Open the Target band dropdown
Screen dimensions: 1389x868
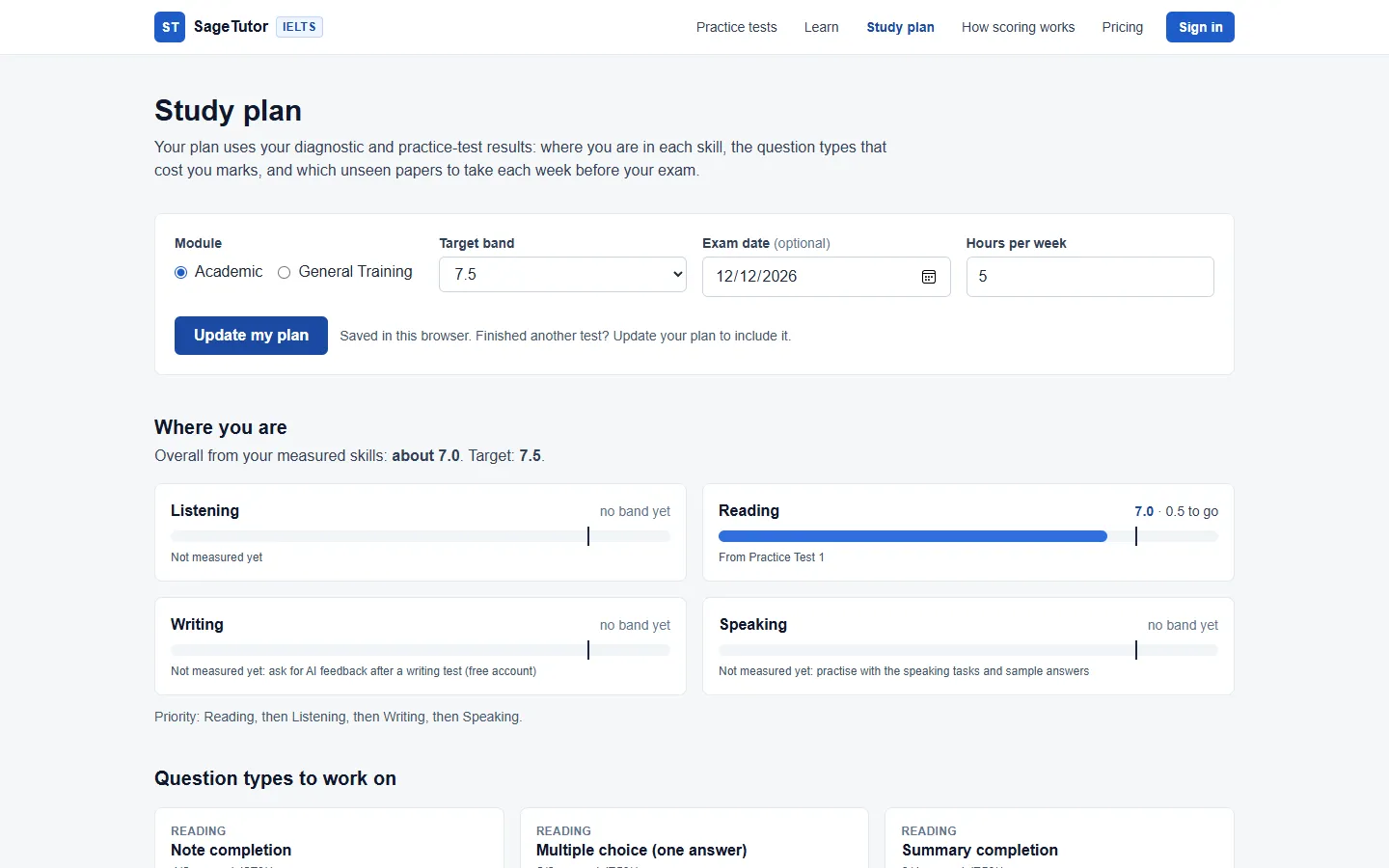[x=562, y=275]
